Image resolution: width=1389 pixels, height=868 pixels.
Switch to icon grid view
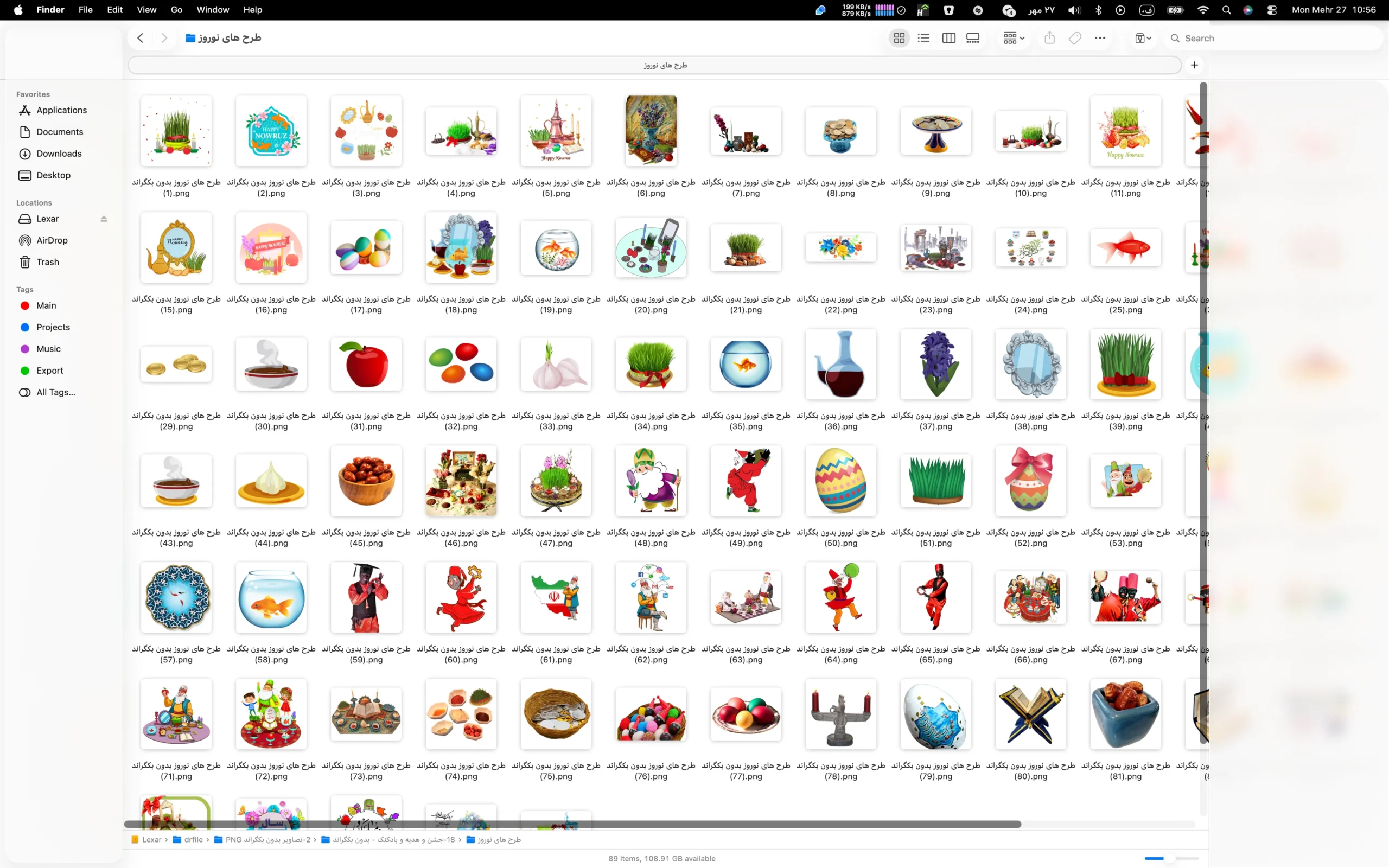point(899,38)
